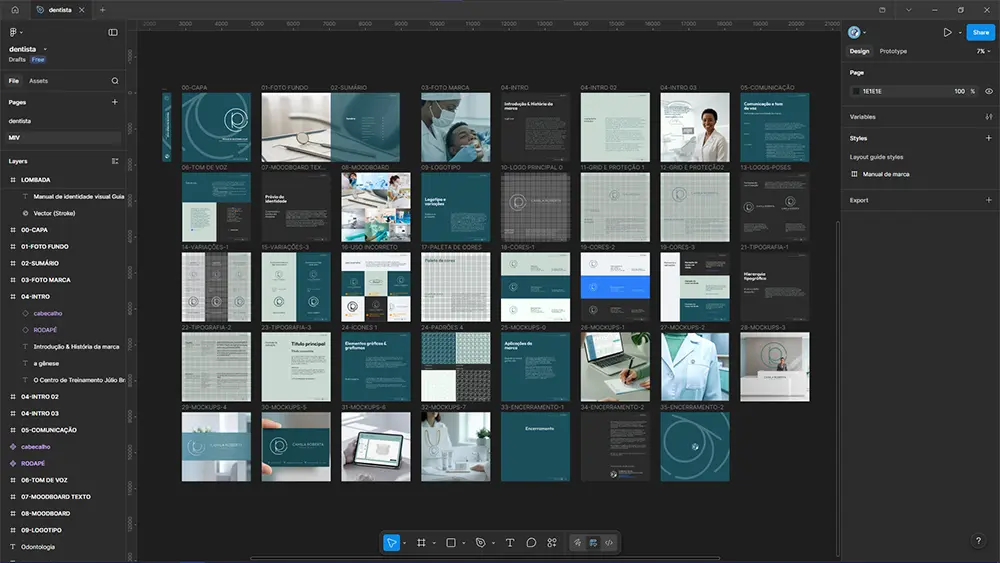This screenshot has height=563, width=1000.
Task: Switch to the Prototype tab
Action: click(893, 51)
